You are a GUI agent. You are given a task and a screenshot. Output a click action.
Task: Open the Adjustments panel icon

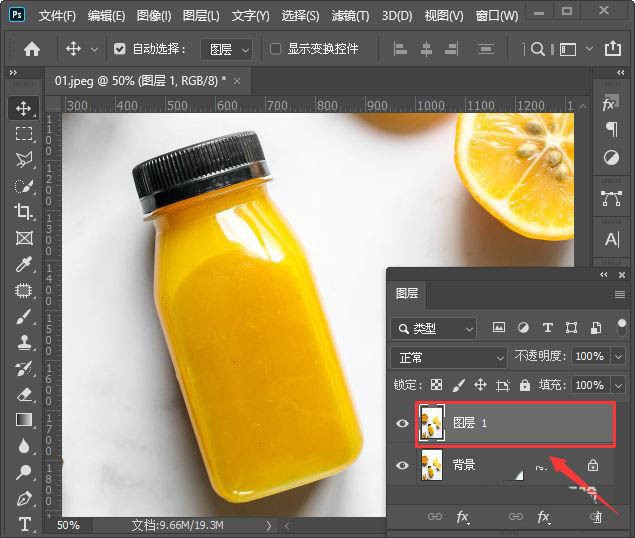point(611,157)
